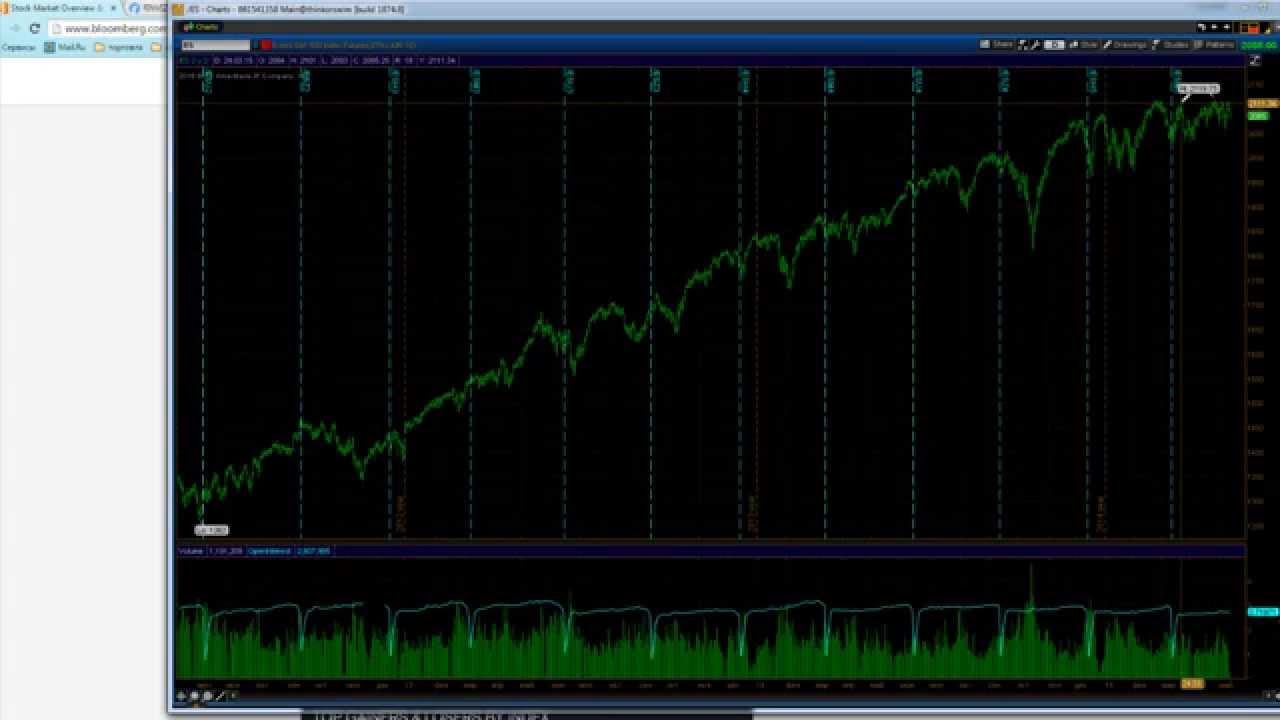Click the Volume label in lower study header
Viewport: 1280px width, 720px height.
pos(190,551)
